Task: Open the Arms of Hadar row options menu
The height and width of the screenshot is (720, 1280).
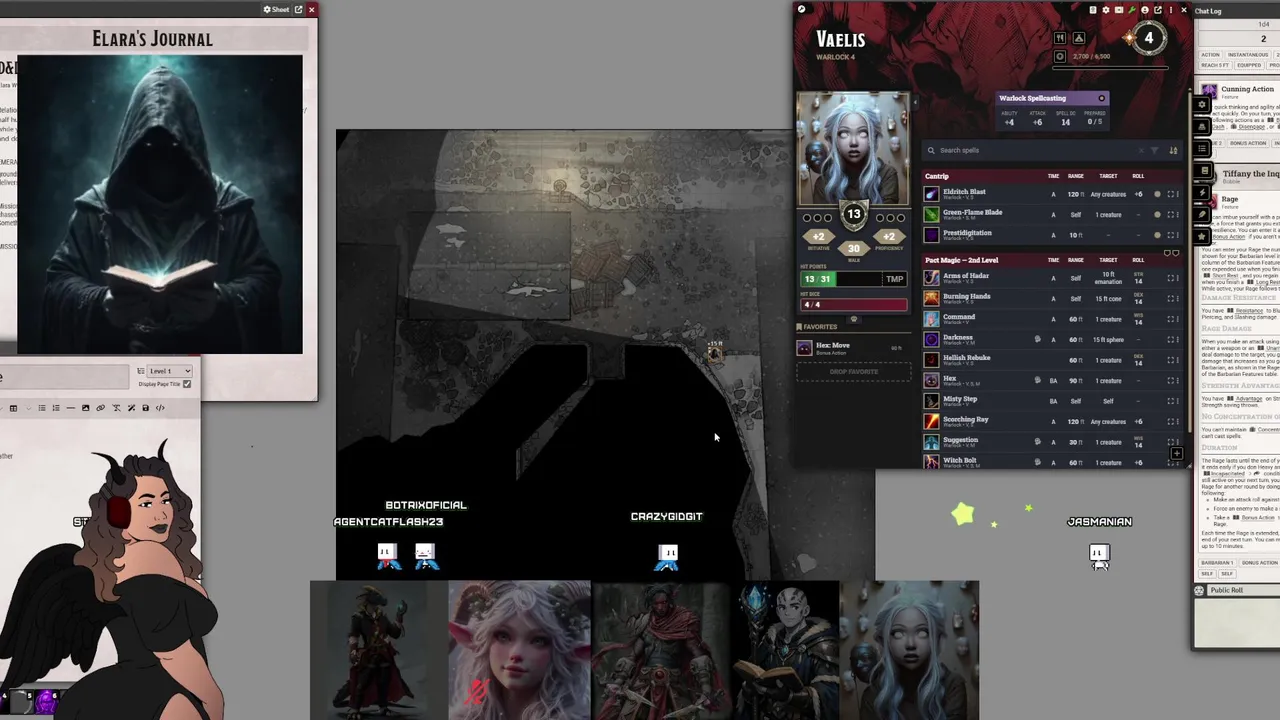Action: click(x=1178, y=278)
